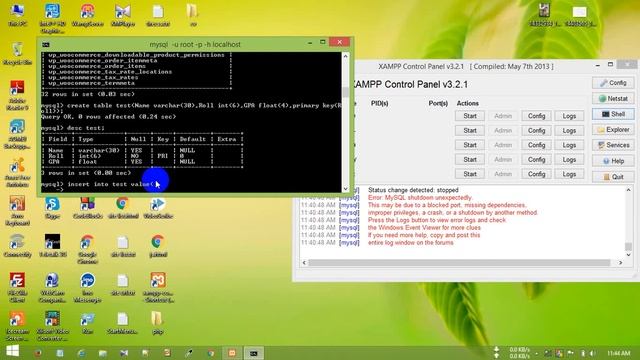Select the Xilisoft Video Converter desktop shortcut
This screenshot has width=640, height=360.
pyautogui.click(x=52, y=326)
